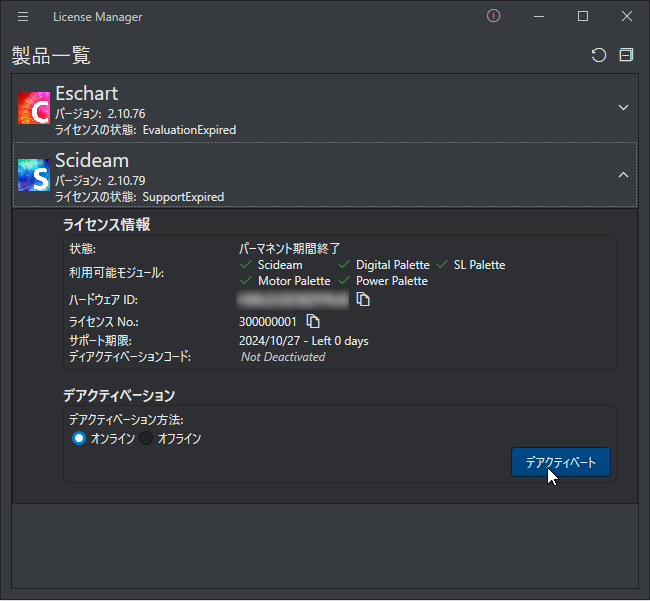Click version text 2.10.76
The image size is (650, 601).
coord(126,114)
